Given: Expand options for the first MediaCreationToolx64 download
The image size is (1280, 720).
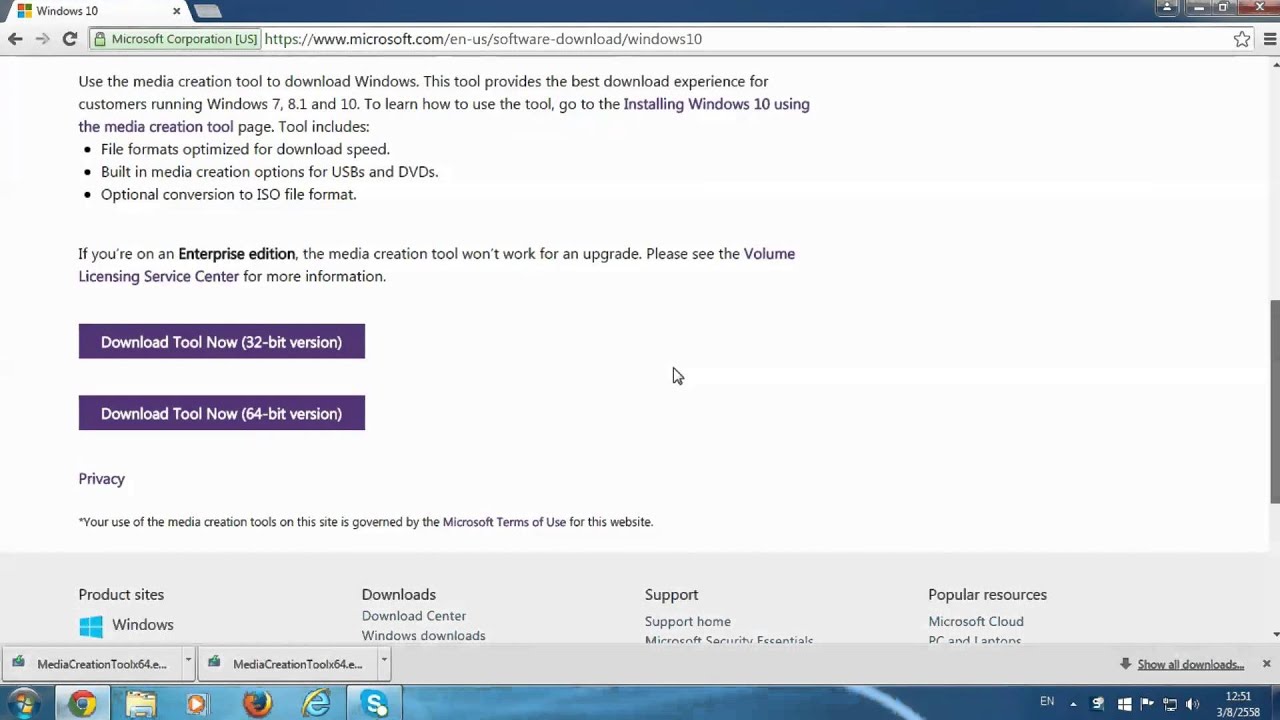Looking at the screenshot, I should (x=187, y=662).
